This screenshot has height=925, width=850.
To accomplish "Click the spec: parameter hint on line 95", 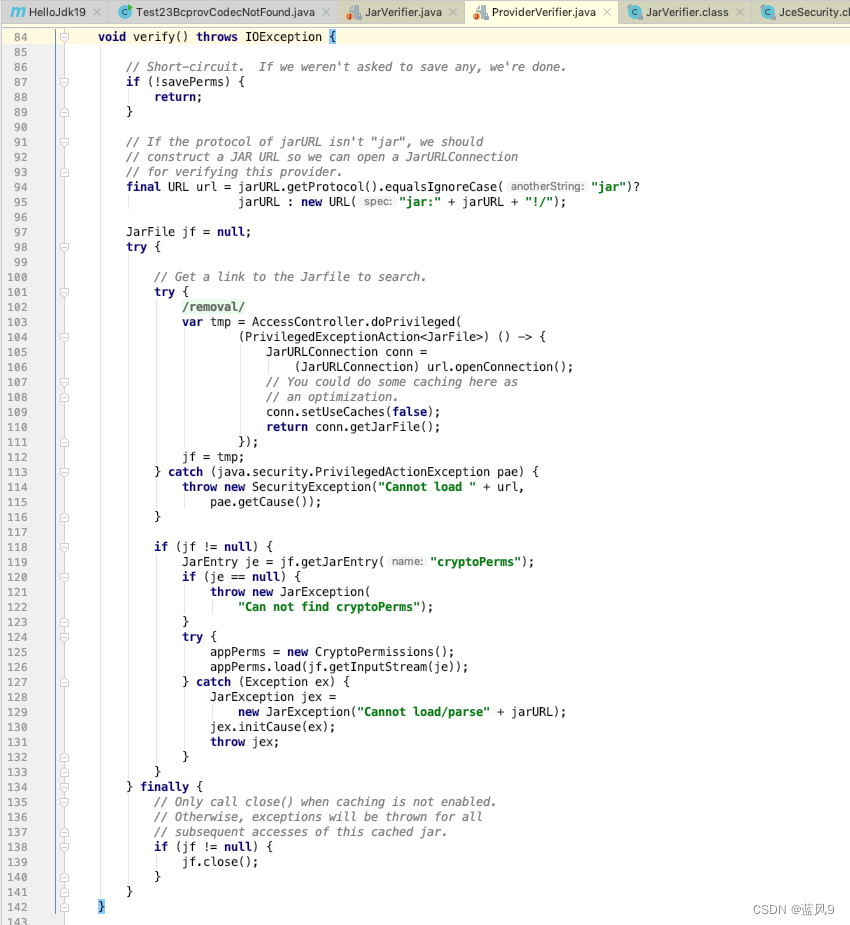I will (378, 202).
